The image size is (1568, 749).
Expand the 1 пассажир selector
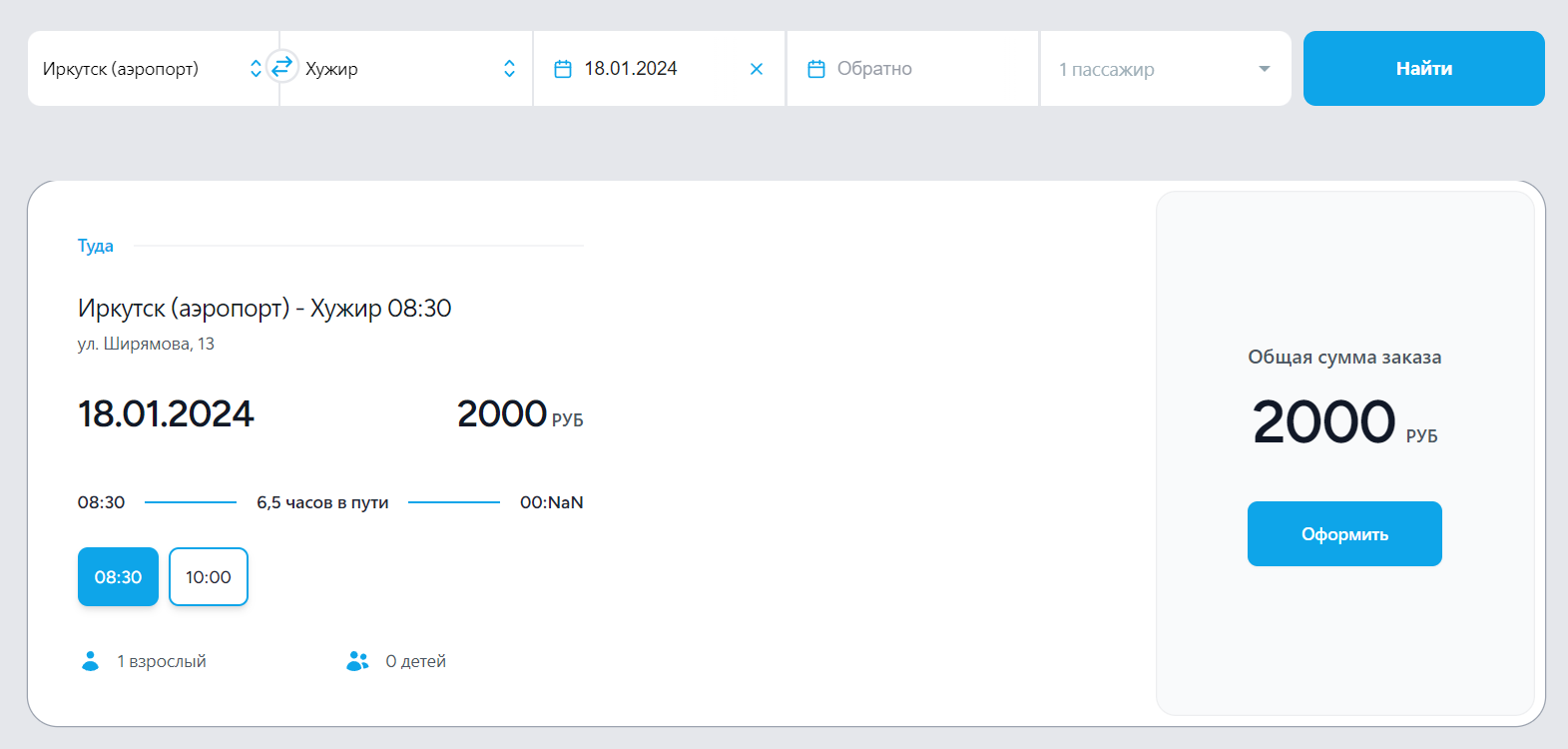click(1166, 68)
